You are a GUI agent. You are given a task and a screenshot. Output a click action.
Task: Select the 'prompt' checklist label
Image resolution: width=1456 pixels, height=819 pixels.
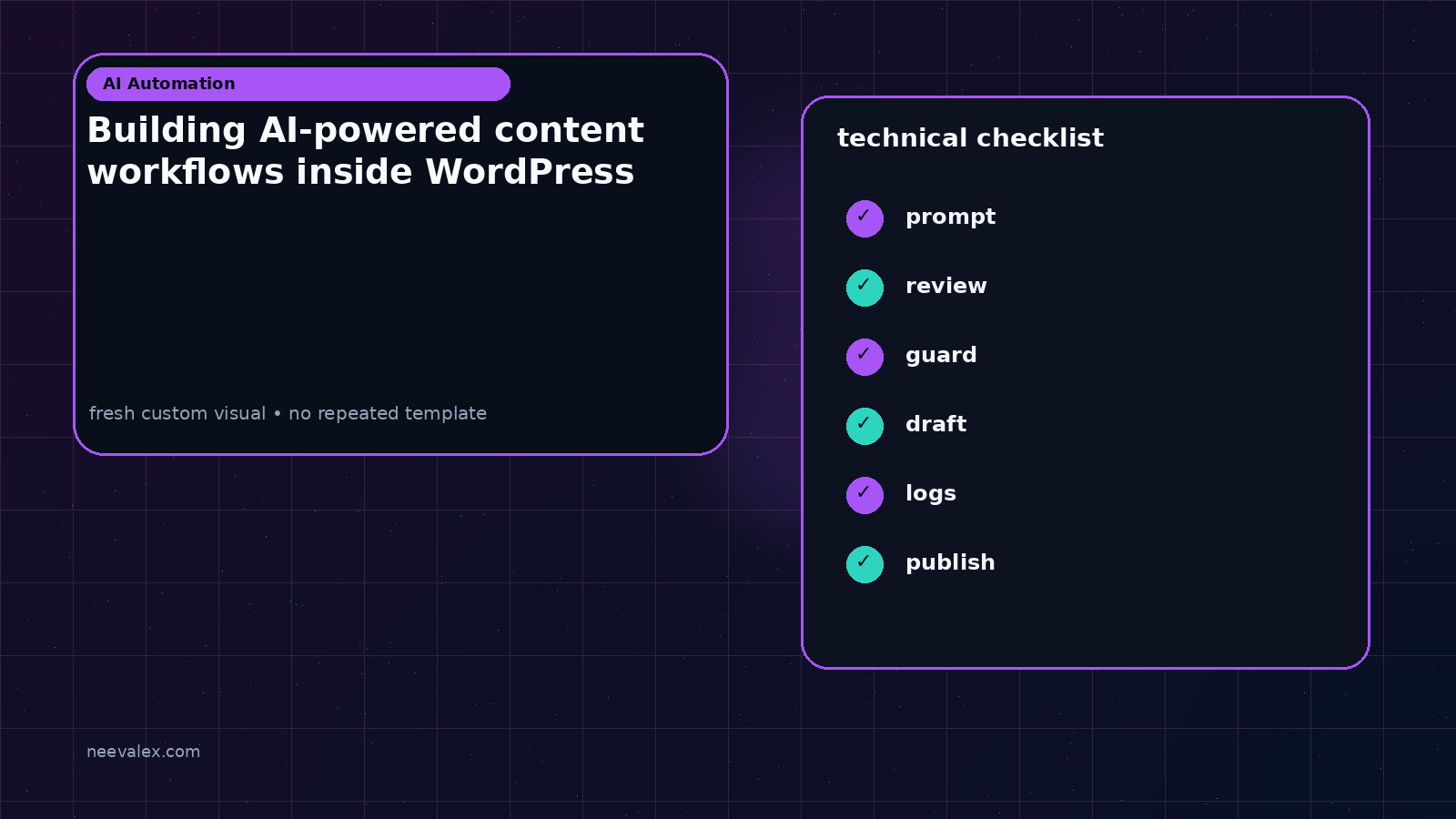(x=950, y=217)
